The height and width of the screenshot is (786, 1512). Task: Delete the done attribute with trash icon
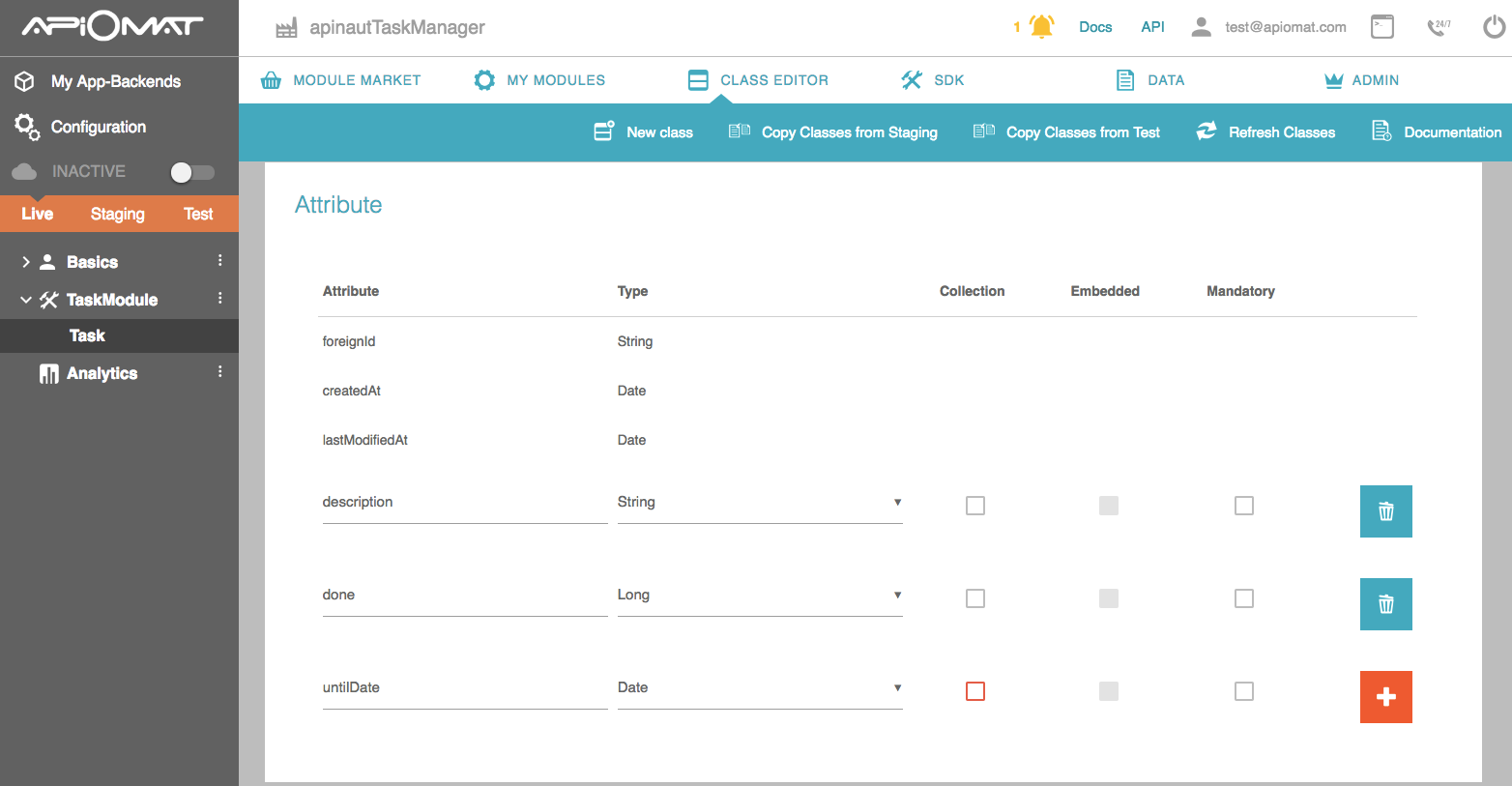(x=1385, y=604)
